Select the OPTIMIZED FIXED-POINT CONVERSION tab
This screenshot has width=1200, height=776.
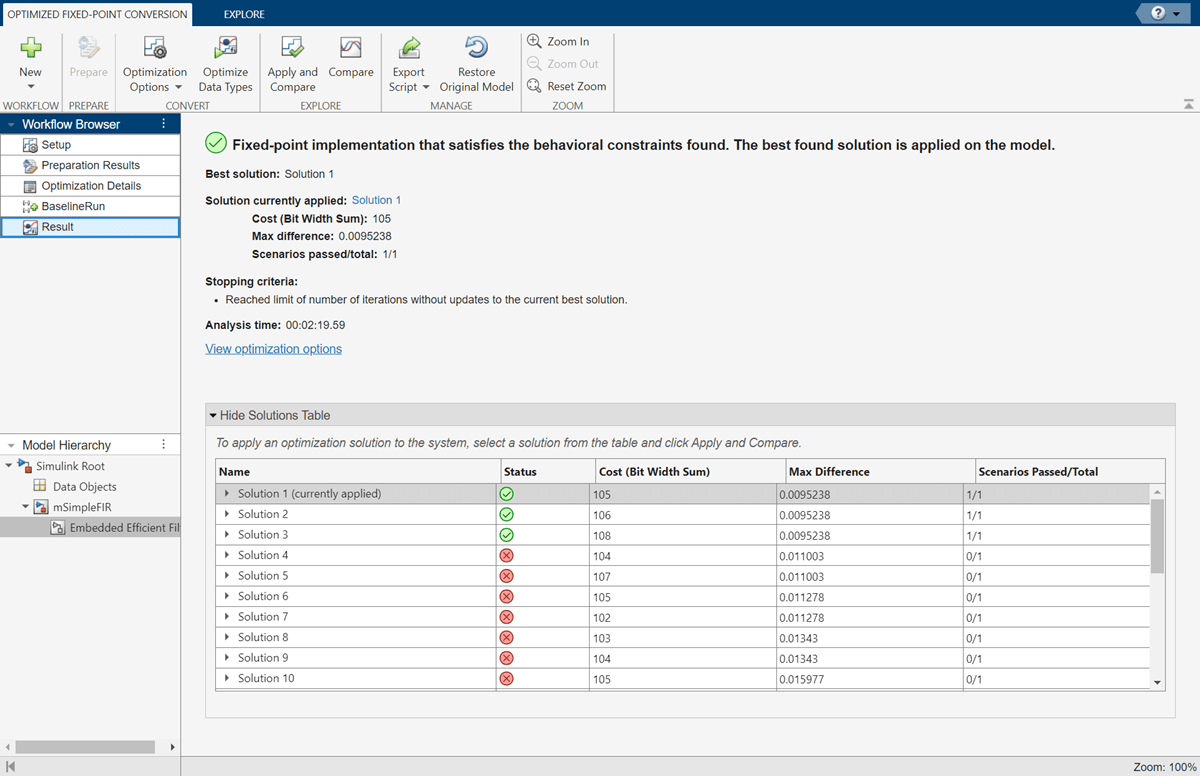[97, 14]
